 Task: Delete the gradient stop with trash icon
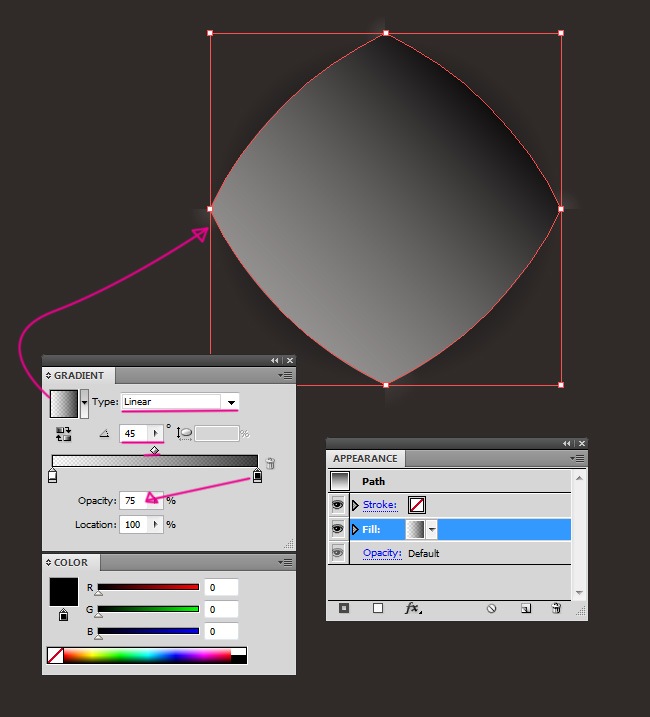point(270,464)
